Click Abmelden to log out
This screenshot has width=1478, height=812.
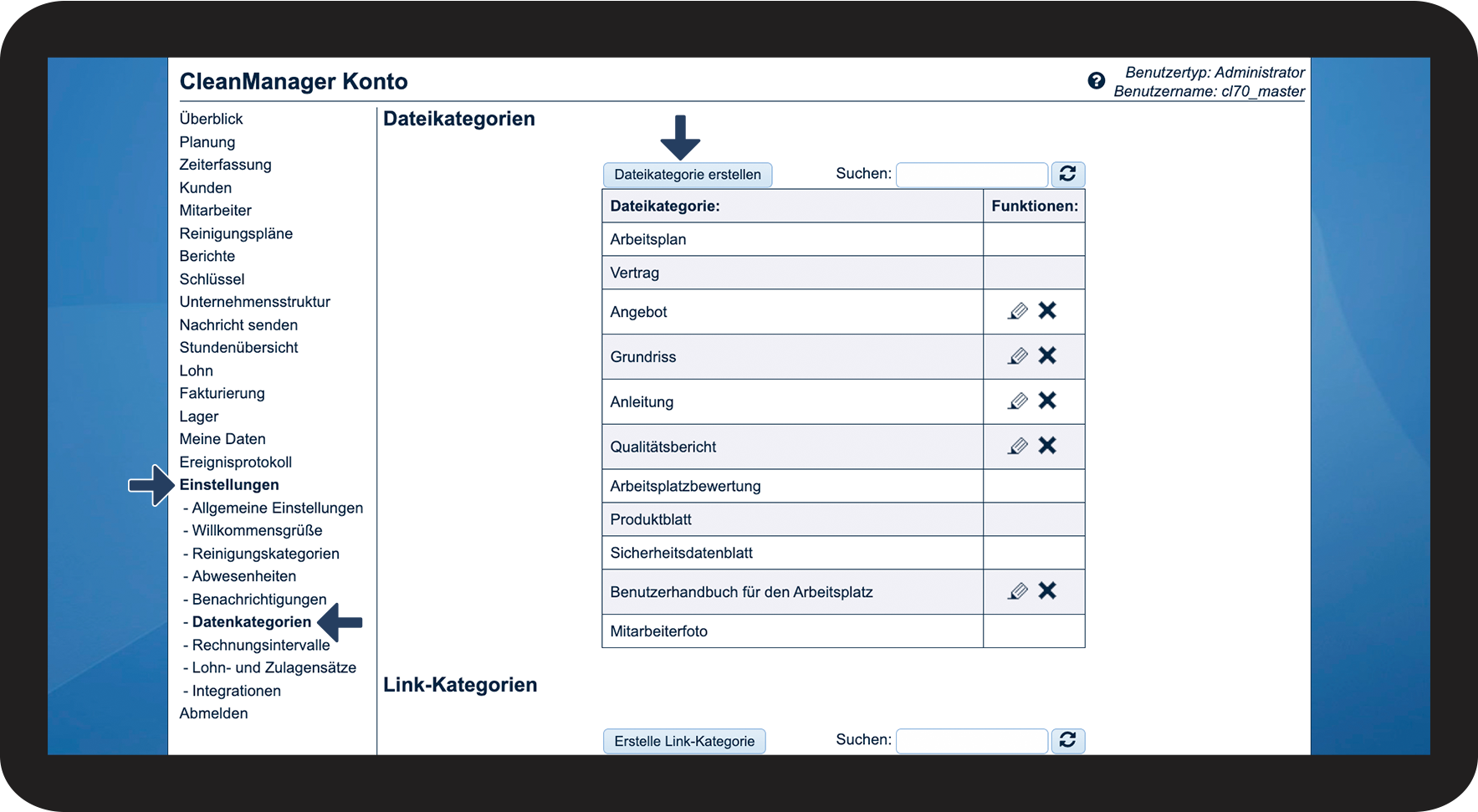tap(213, 713)
